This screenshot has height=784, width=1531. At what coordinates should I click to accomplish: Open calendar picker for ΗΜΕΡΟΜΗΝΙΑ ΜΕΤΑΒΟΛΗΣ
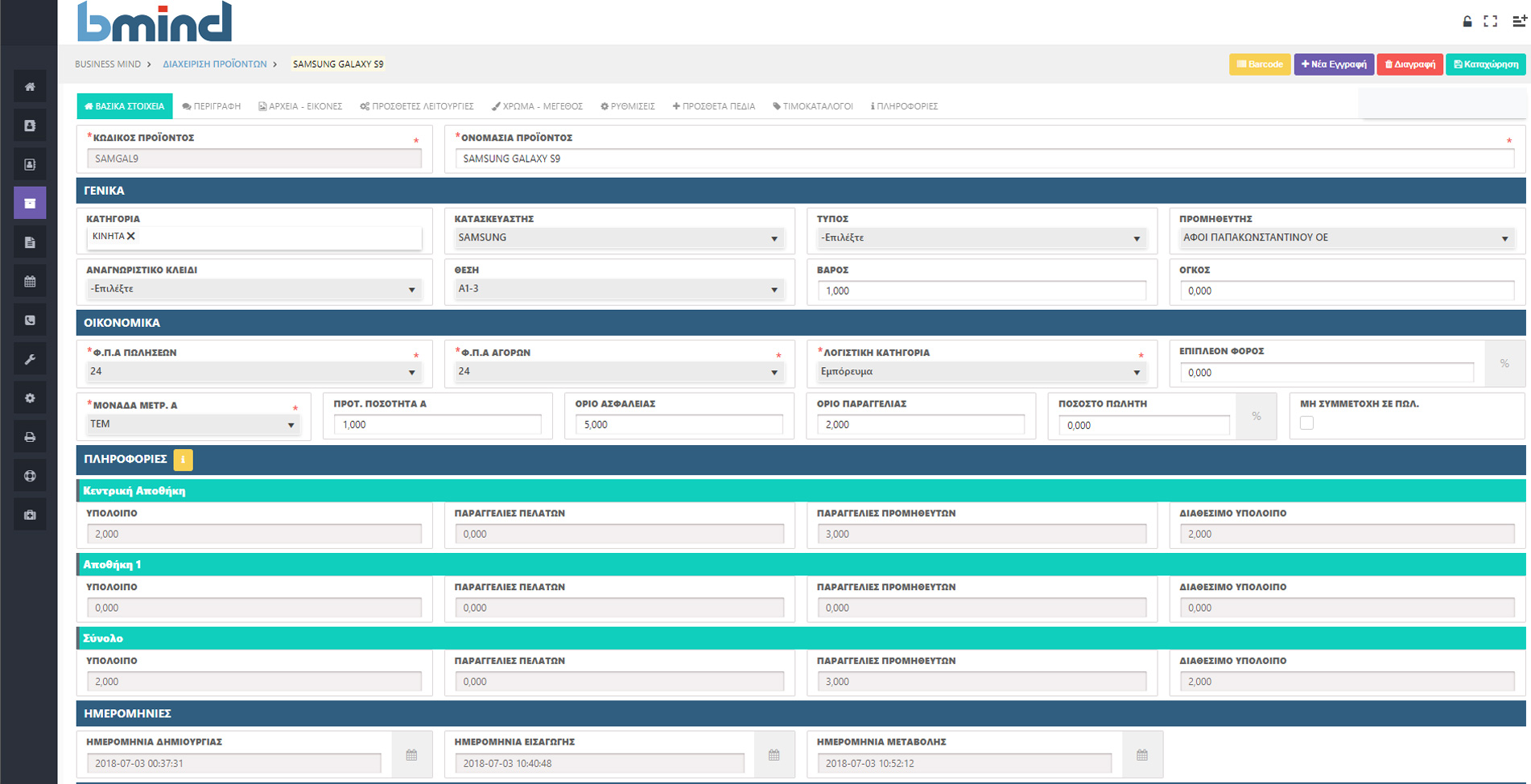pyautogui.click(x=1141, y=755)
